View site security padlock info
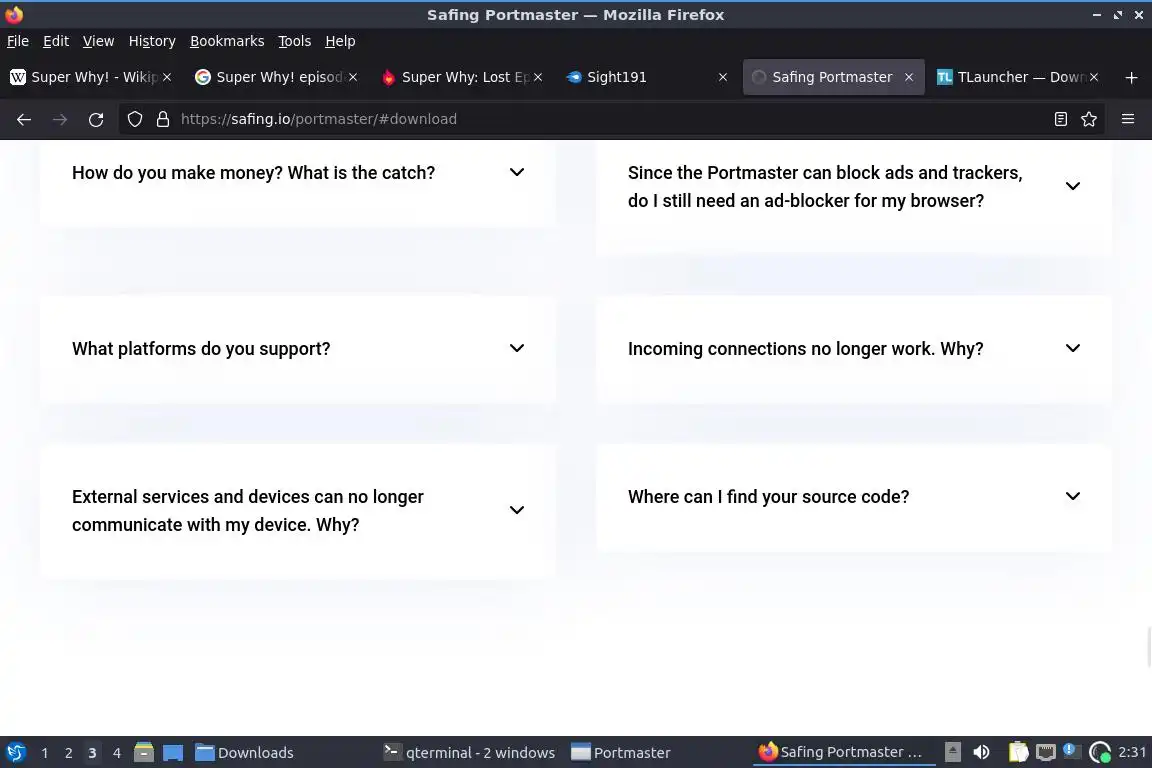The image size is (1152, 768). click(x=163, y=119)
